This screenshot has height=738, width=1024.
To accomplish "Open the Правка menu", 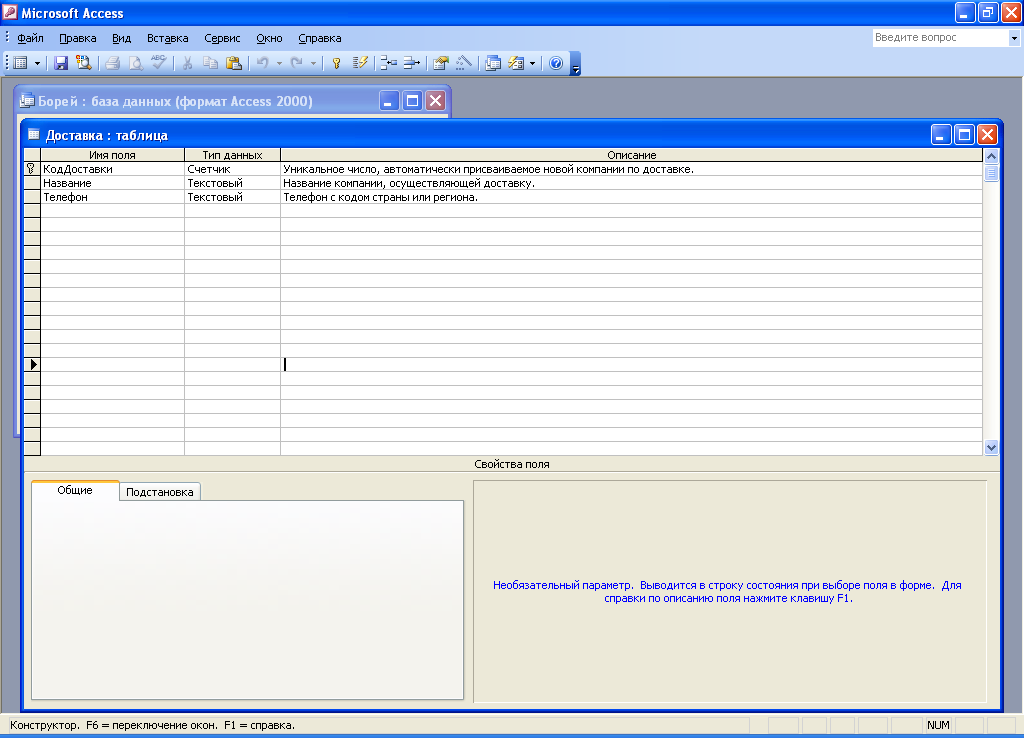I will pos(78,38).
